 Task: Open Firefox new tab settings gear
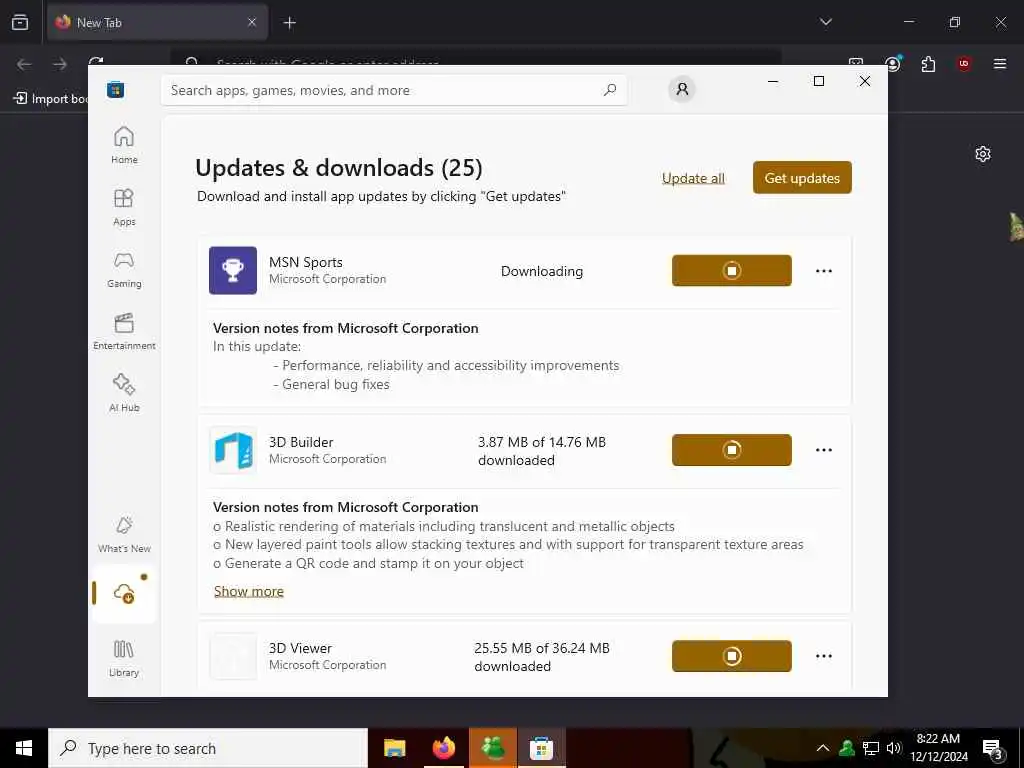(983, 154)
